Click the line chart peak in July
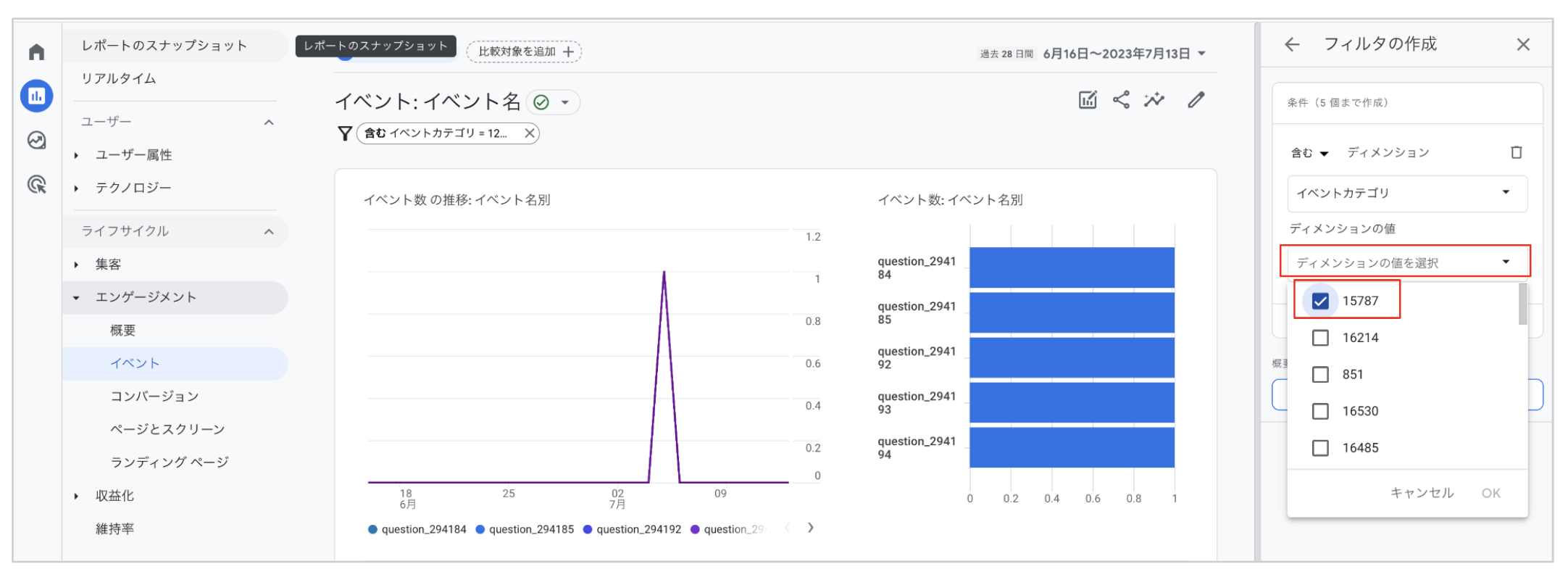The height and width of the screenshot is (577, 1568). 664,273
